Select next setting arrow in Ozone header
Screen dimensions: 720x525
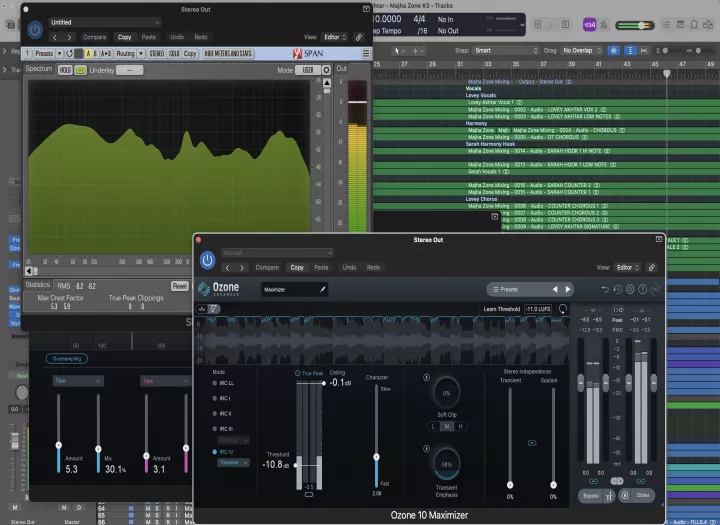[242, 267]
